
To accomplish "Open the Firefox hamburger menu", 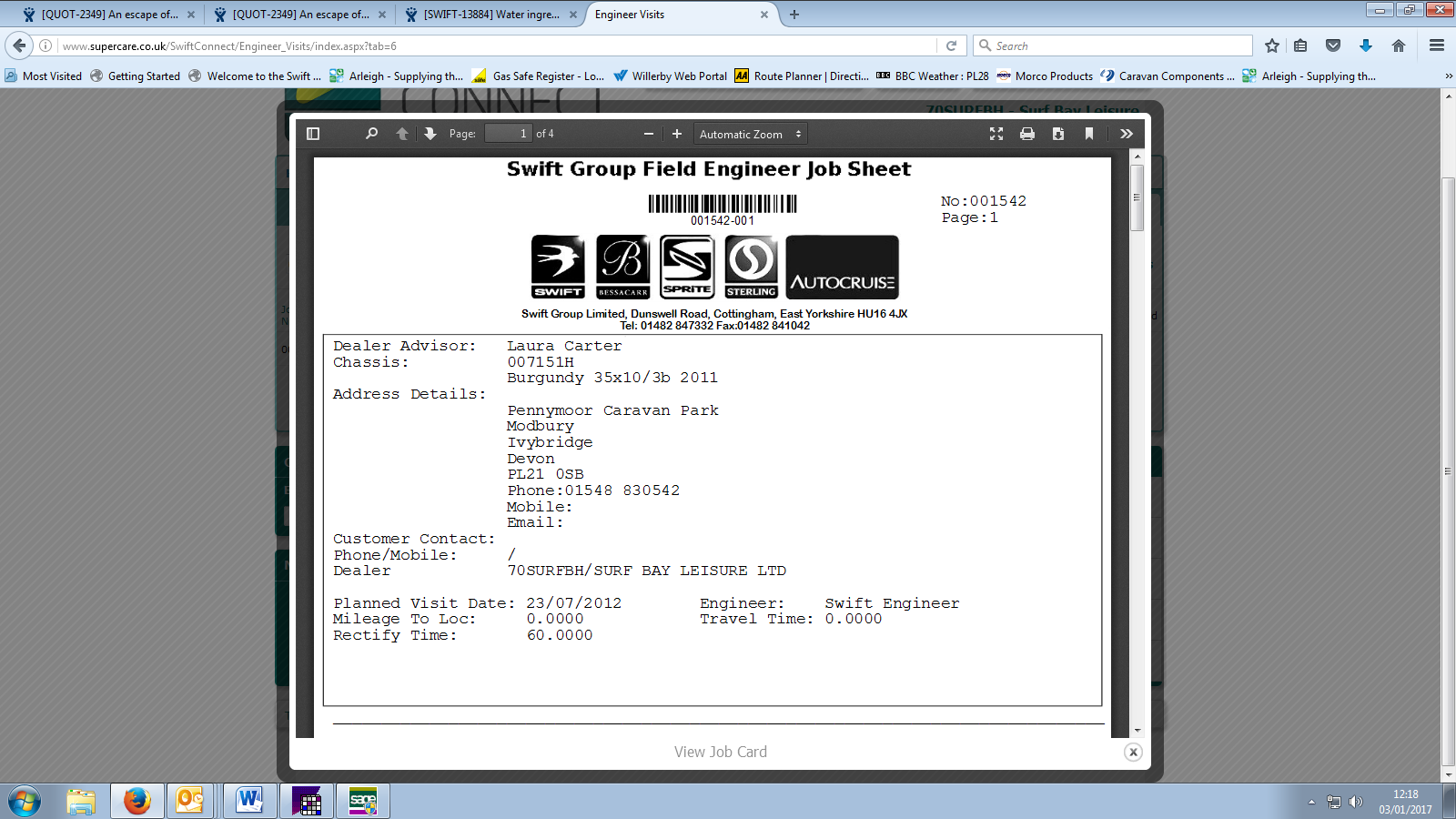I will tap(1437, 45).
